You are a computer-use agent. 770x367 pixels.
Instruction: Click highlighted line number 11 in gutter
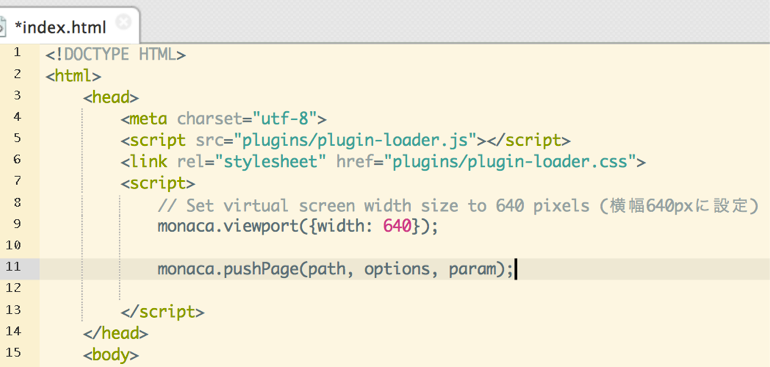pyautogui.click(x=14, y=267)
